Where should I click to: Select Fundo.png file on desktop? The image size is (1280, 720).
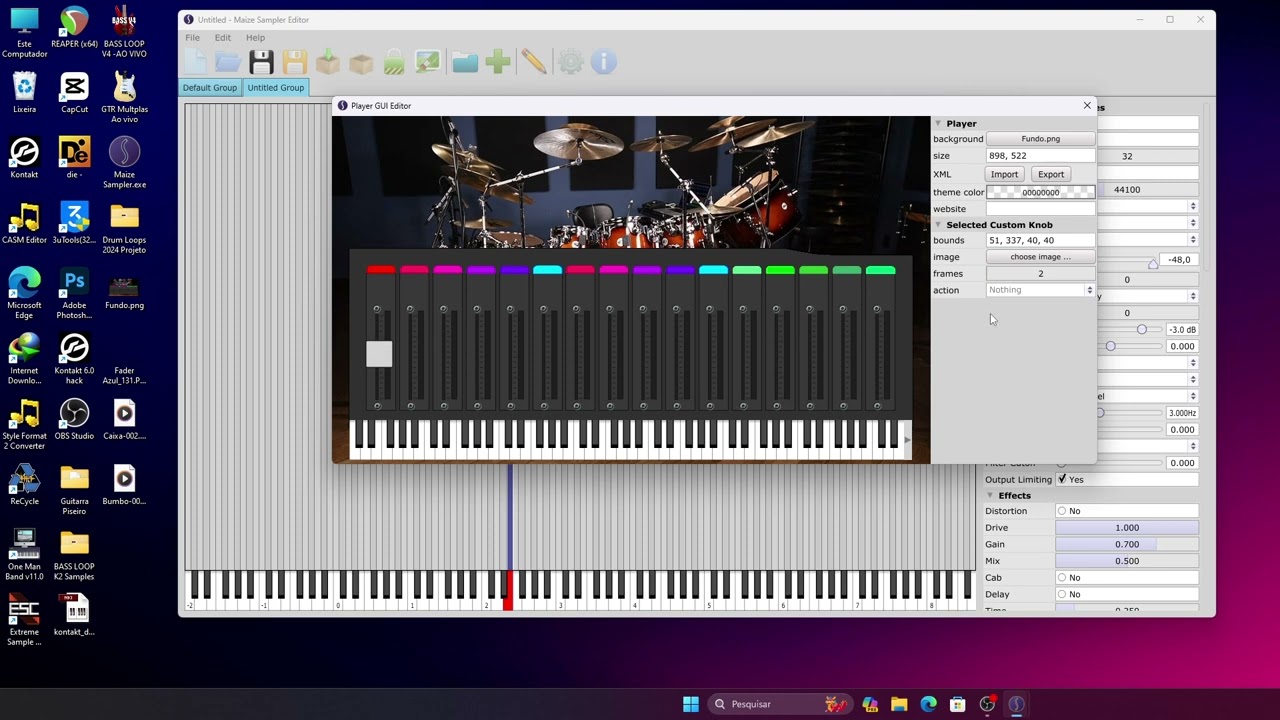click(x=124, y=290)
